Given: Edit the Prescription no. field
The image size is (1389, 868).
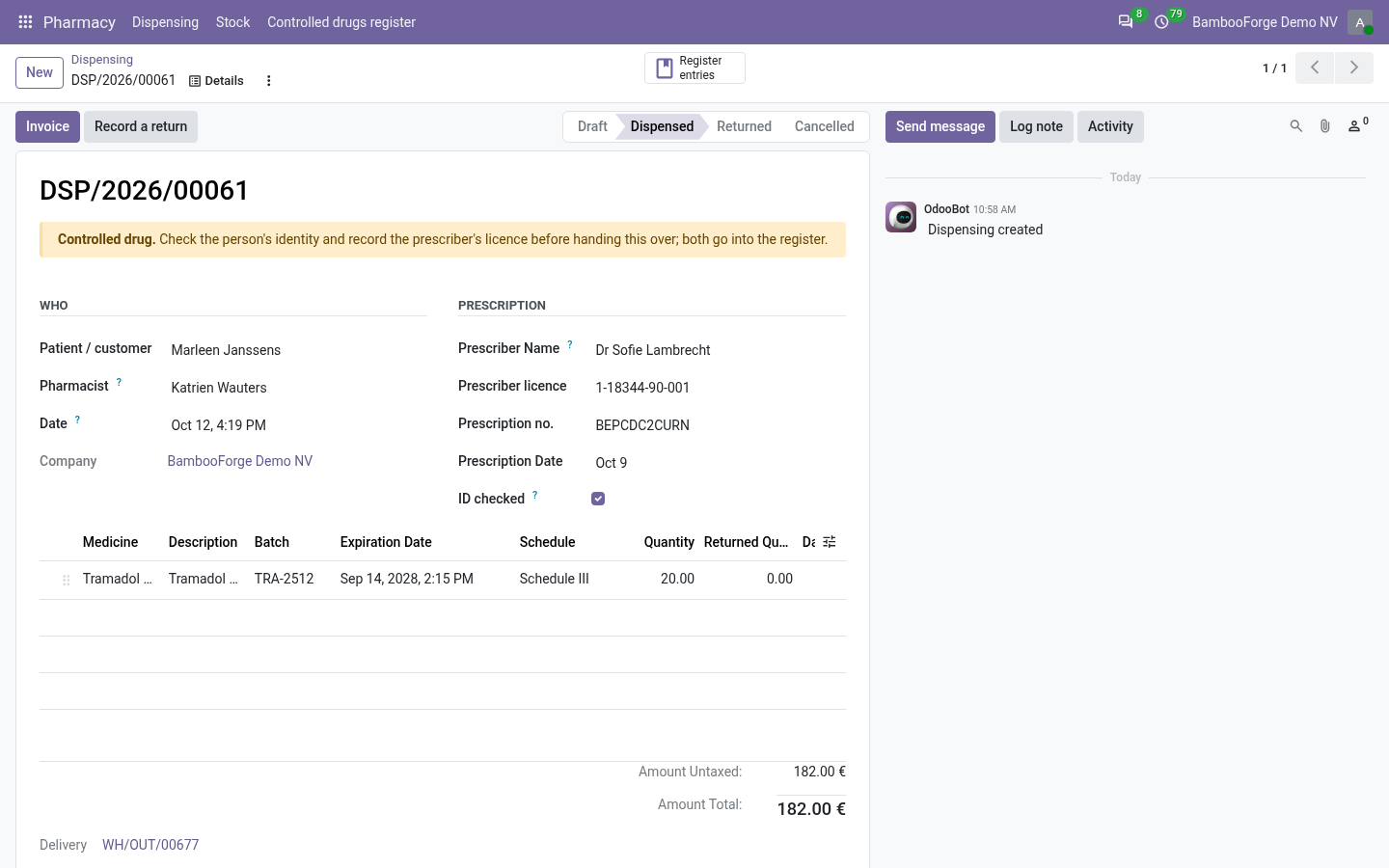Looking at the screenshot, I should click(719, 425).
